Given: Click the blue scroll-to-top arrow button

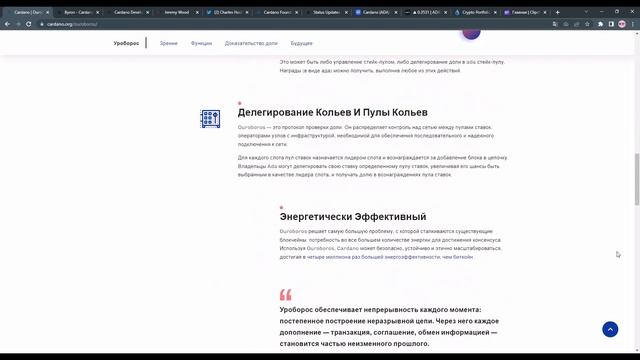Looking at the screenshot, I should (x=610, y=329).
